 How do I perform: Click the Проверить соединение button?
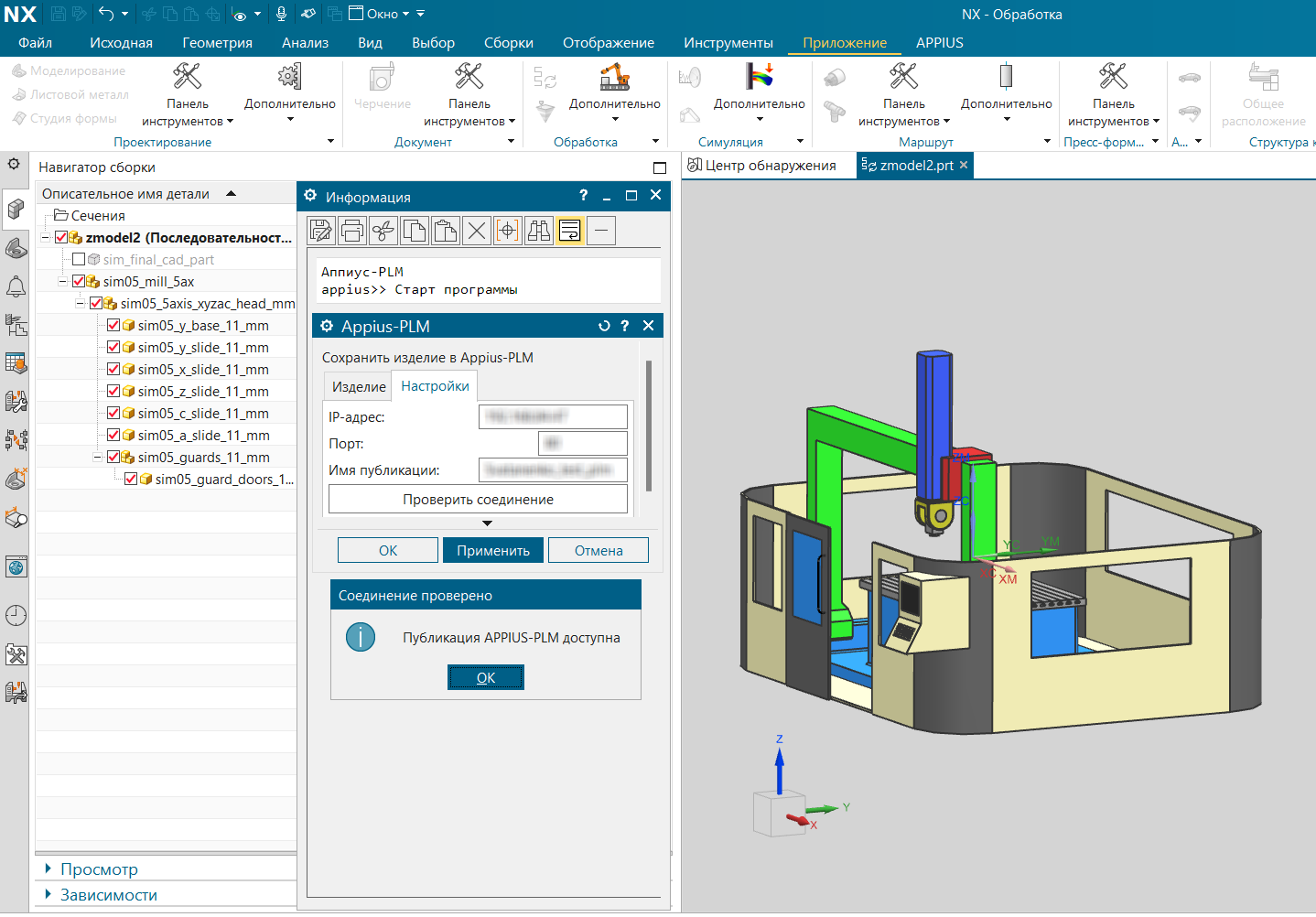pyautogui.click(x=478, y=500)
